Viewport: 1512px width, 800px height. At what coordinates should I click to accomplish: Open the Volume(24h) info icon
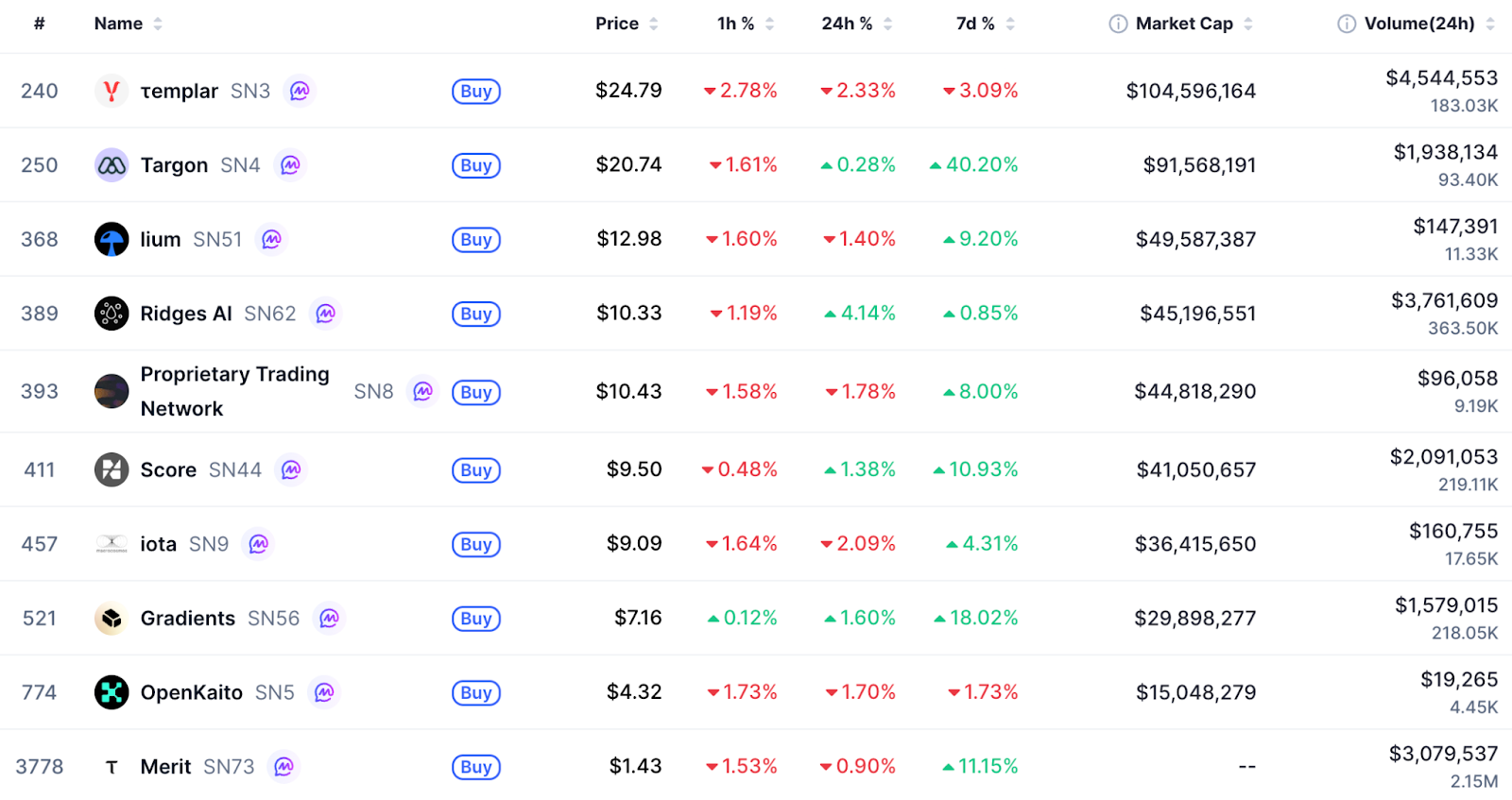(x=1347, y=24)
